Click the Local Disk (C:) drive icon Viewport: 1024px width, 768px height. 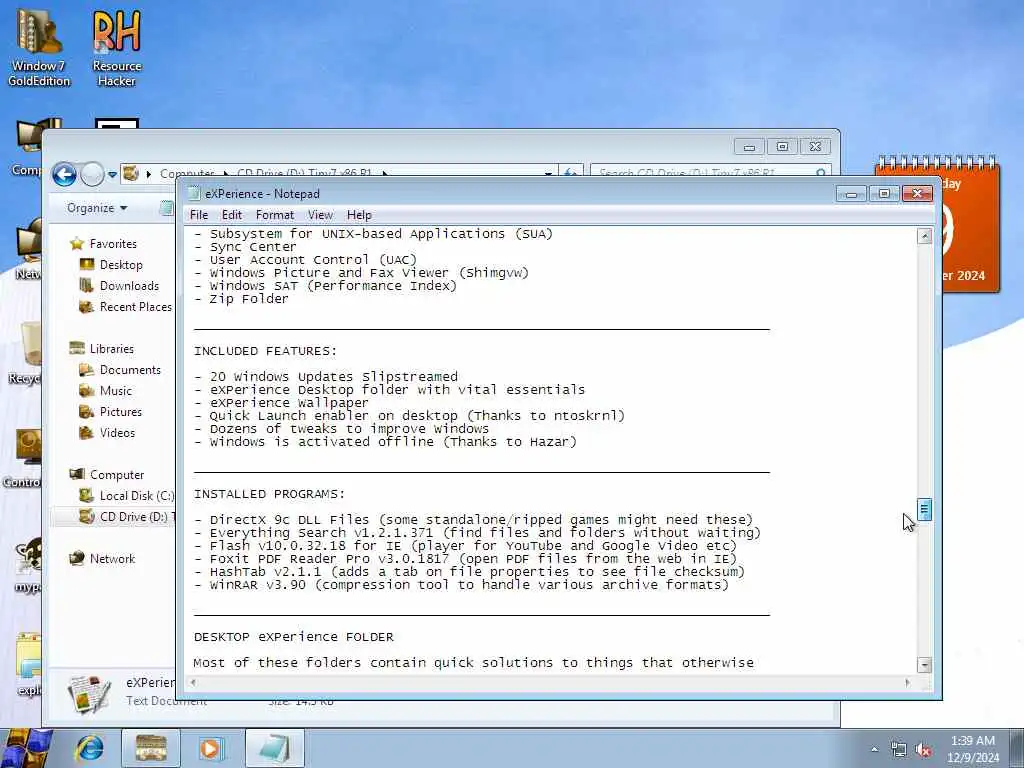coord(87,496)
